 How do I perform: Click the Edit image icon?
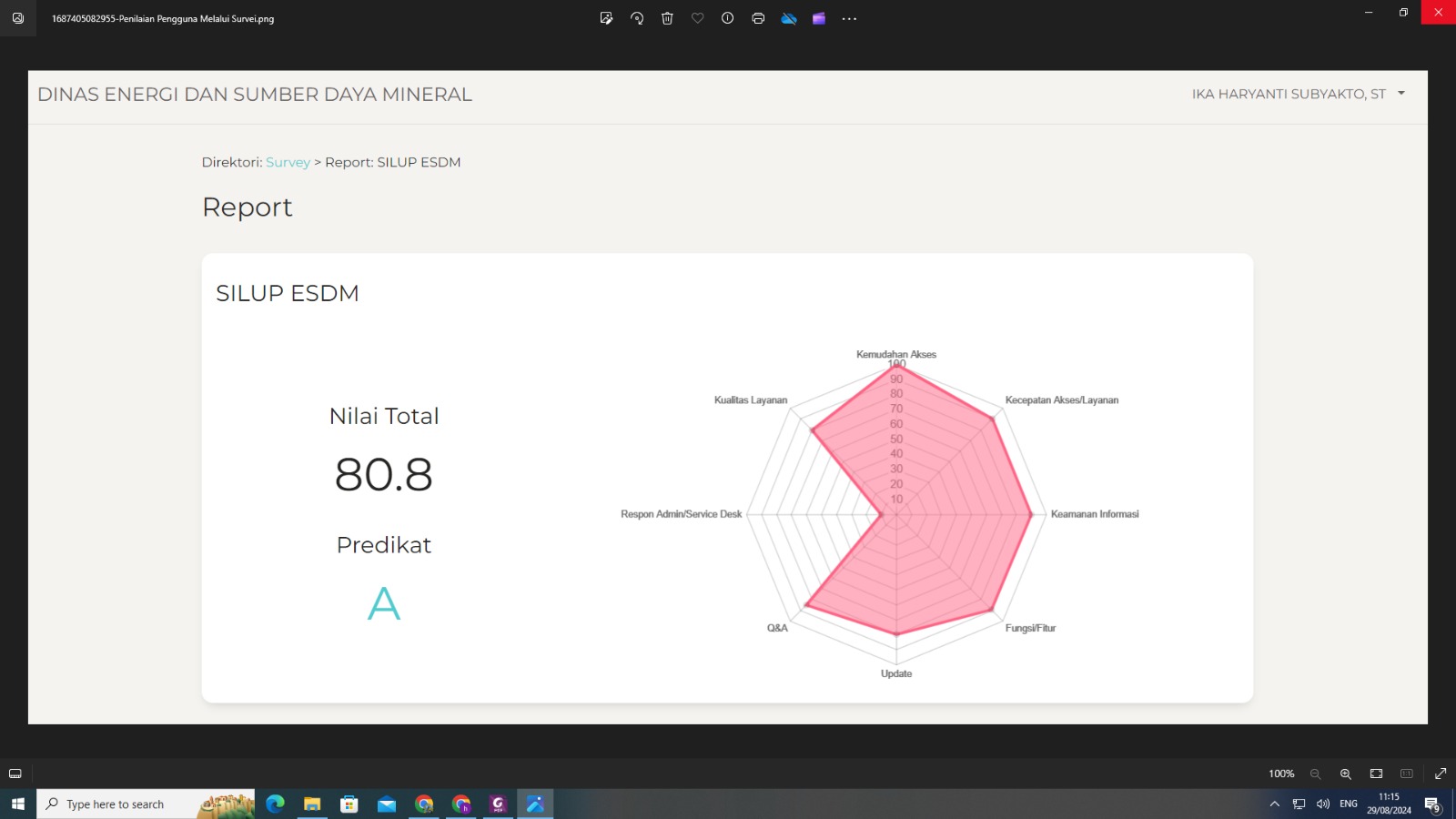tap(606, 18)
